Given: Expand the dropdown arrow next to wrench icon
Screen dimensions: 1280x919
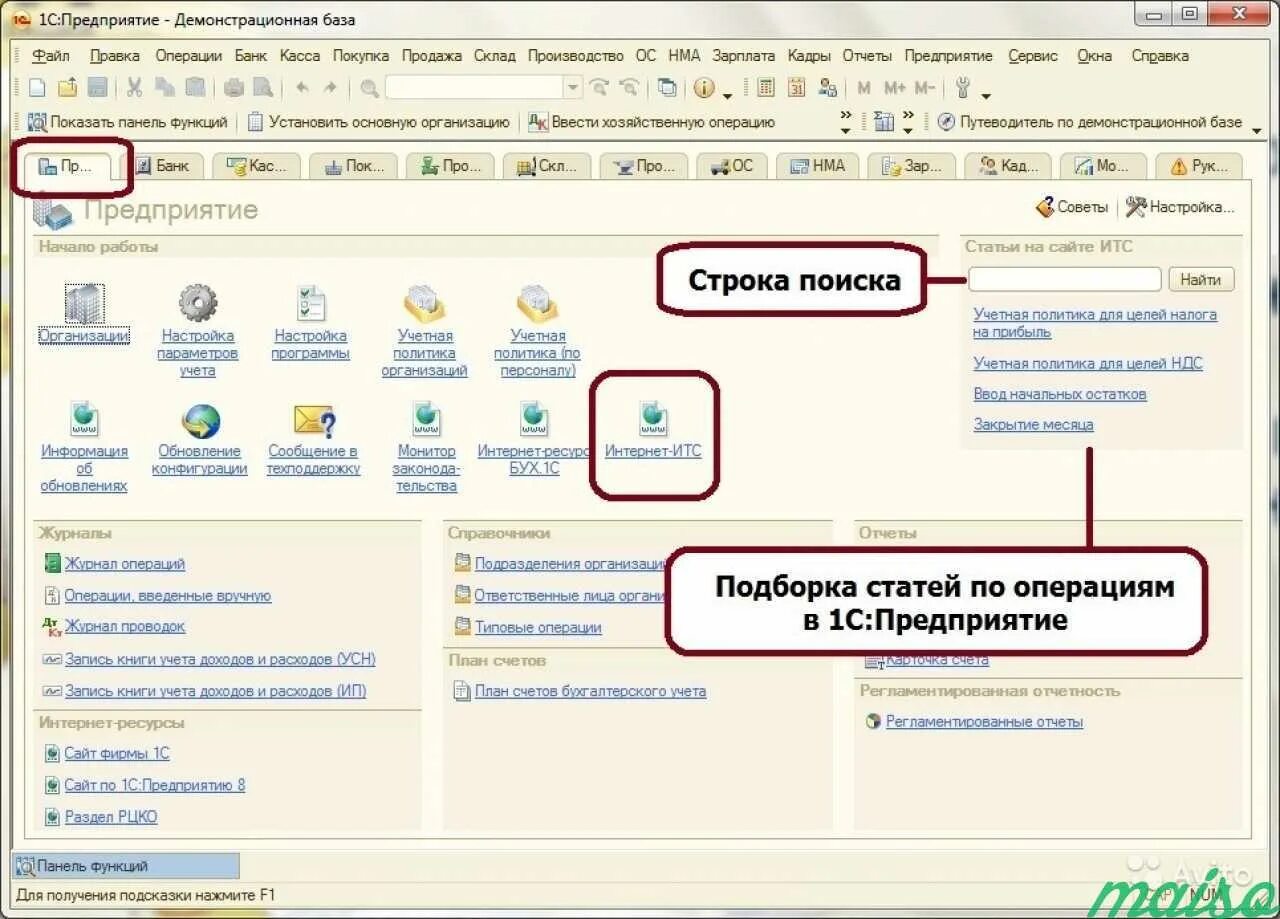Looking at the screenshot, I should click(986, 96).
